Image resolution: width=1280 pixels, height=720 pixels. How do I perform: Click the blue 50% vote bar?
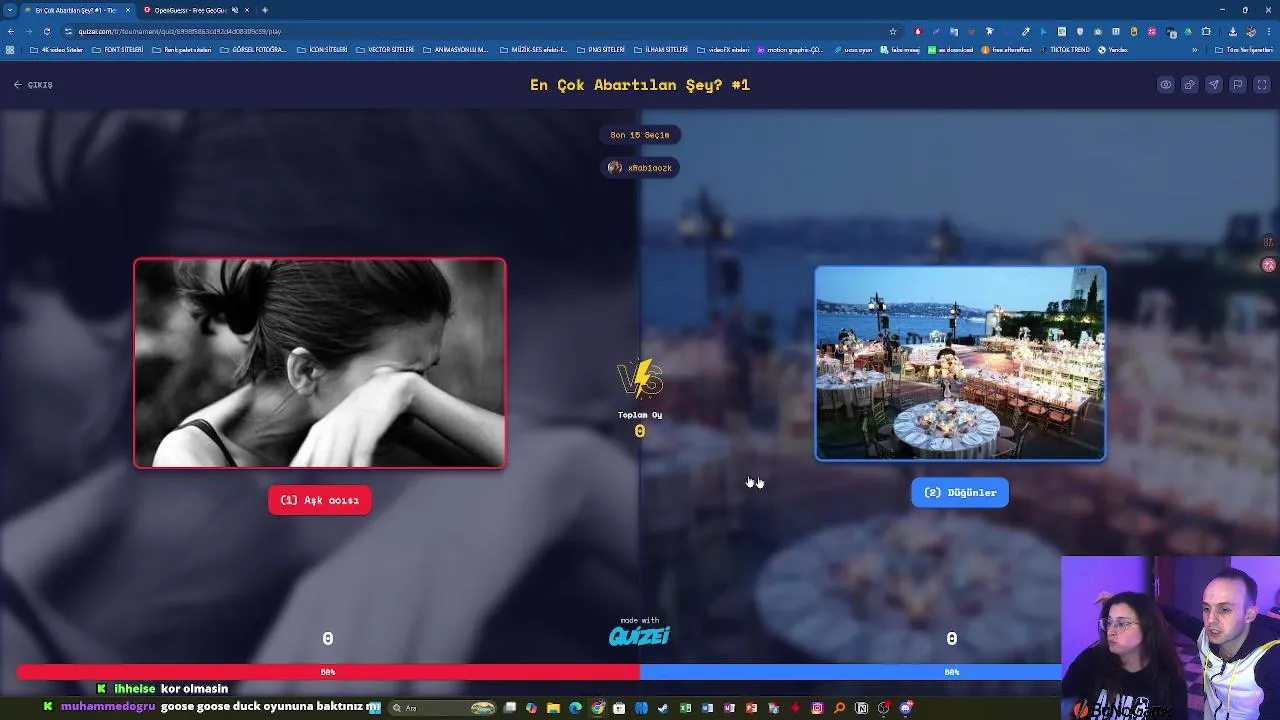point(850,672)
